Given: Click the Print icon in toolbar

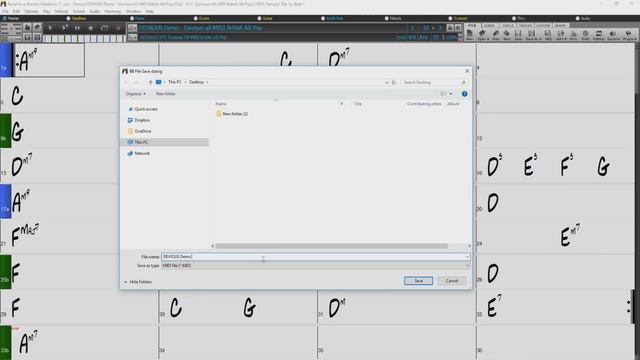Looking at the screenshot, I should [573, 34].
